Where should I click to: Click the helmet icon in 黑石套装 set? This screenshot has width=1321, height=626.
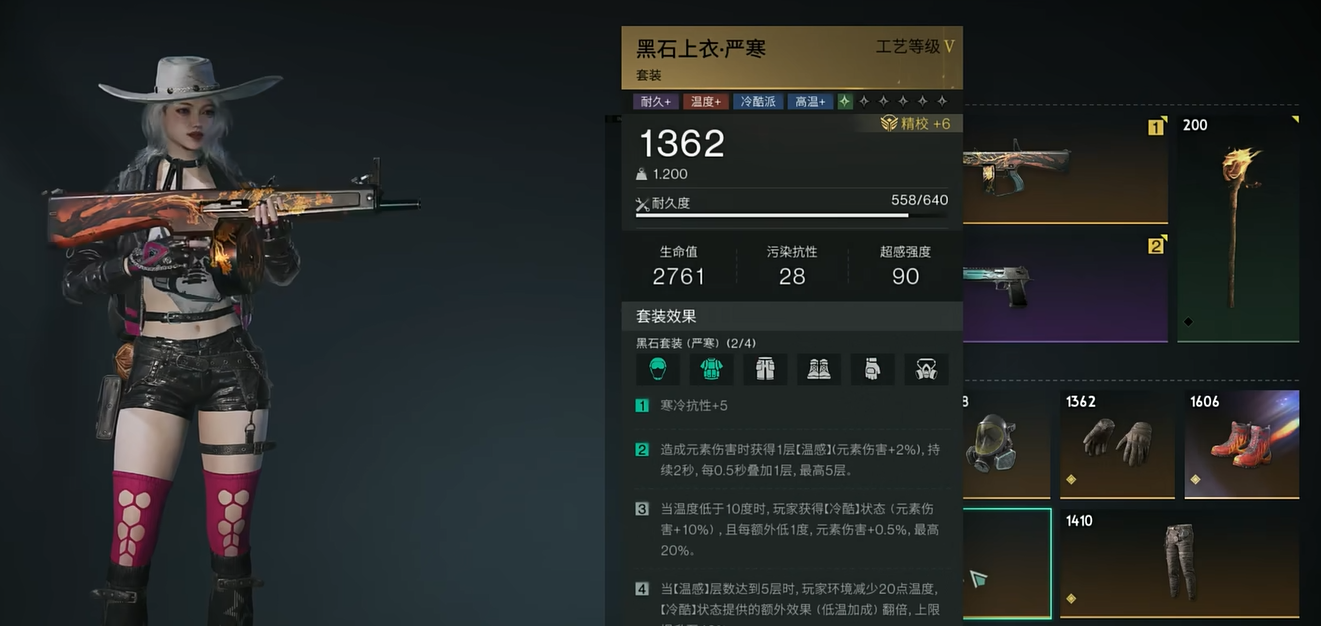click(658, 369)
